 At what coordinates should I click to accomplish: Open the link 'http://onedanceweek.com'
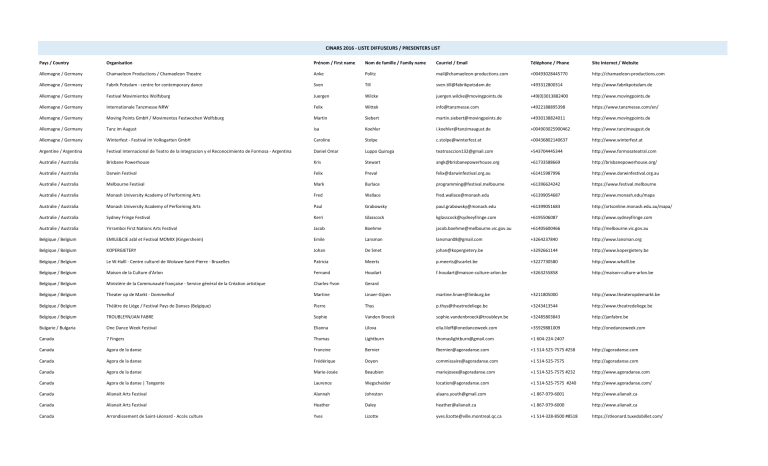tap(618, 328)
